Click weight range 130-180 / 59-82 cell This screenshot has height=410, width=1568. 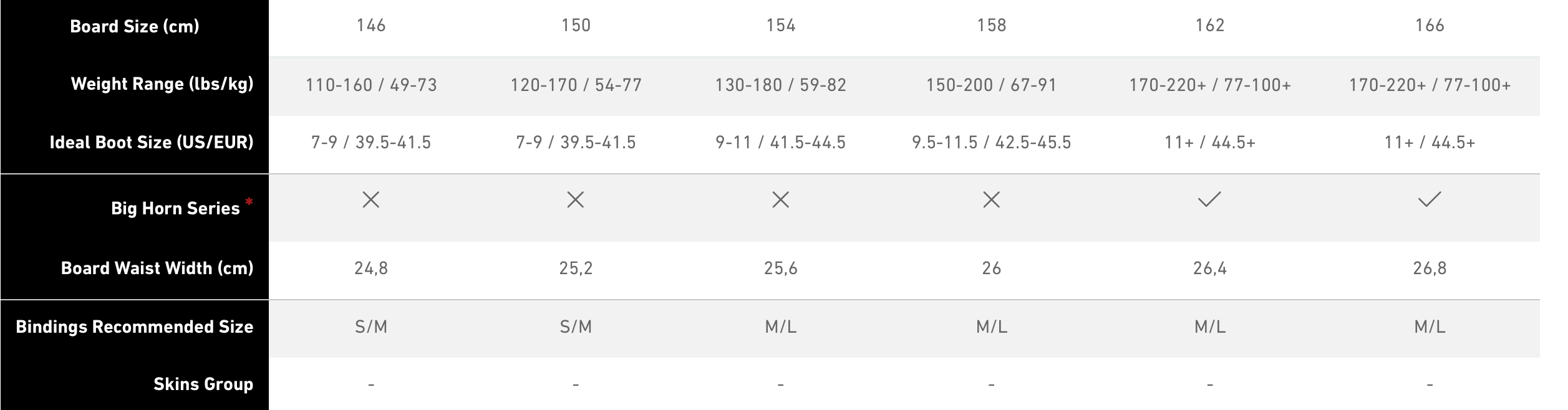[x=780, y=85]
